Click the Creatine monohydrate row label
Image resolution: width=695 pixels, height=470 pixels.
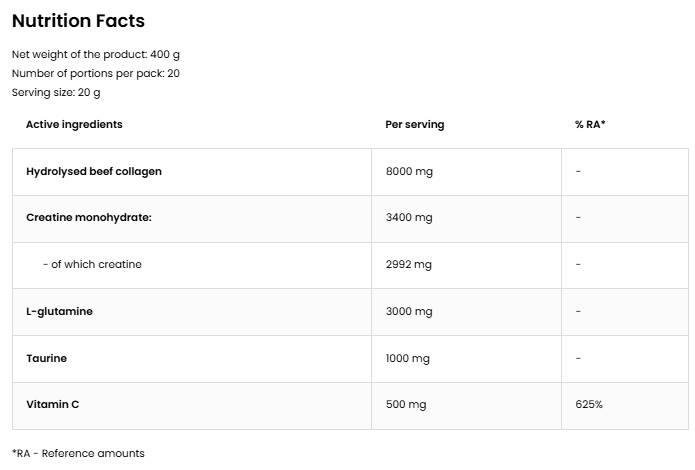[x=89, y=218]
